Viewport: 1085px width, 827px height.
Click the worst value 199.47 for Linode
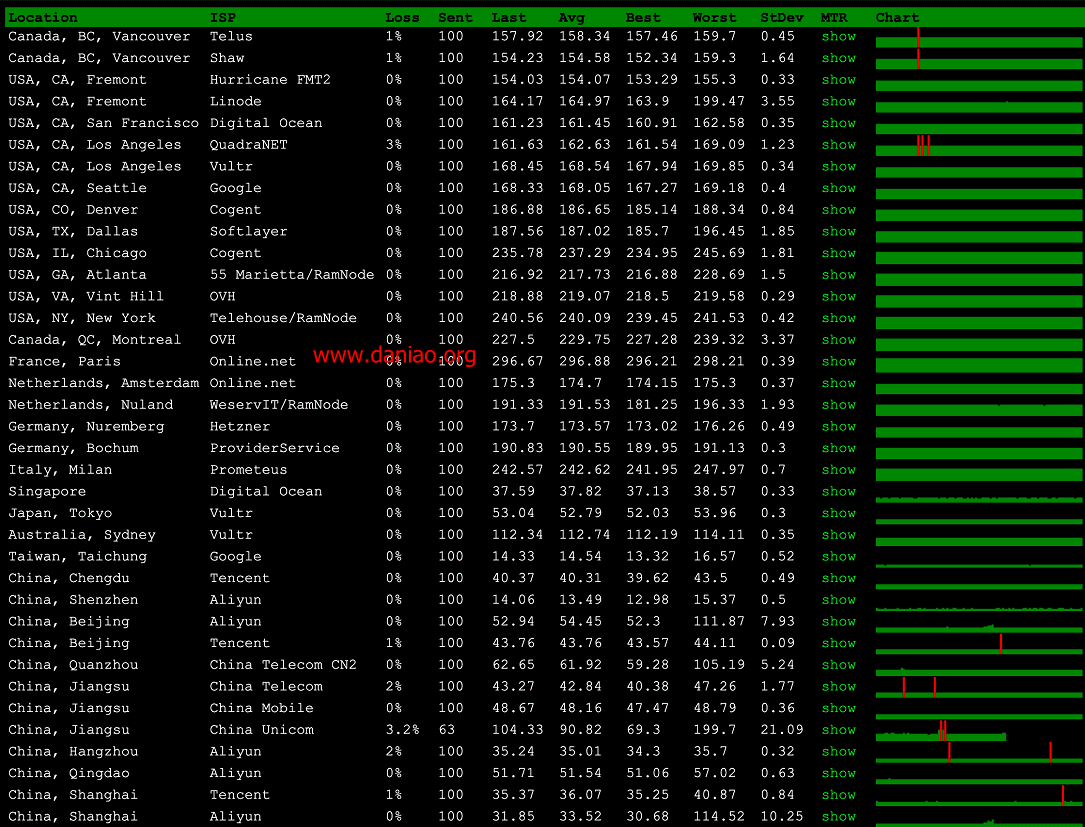(x=719, y=102)
